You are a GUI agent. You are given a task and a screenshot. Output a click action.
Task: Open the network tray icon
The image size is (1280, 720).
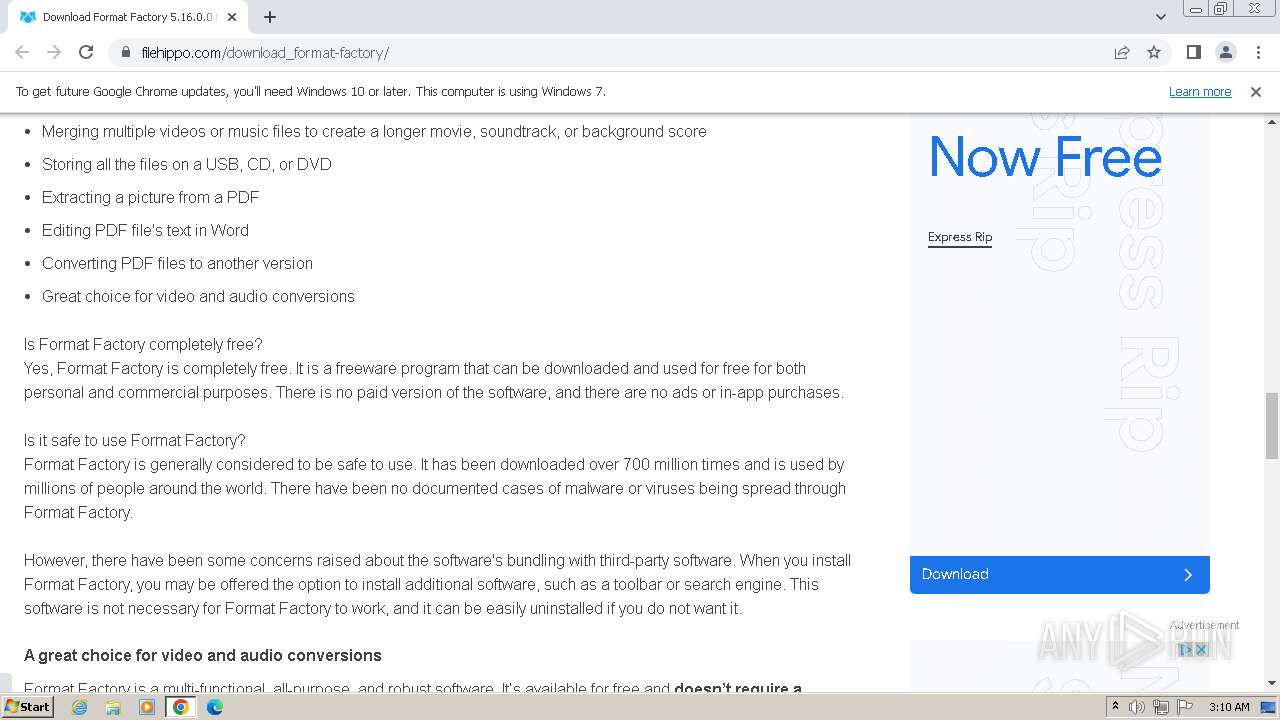tap(1161, 707)
